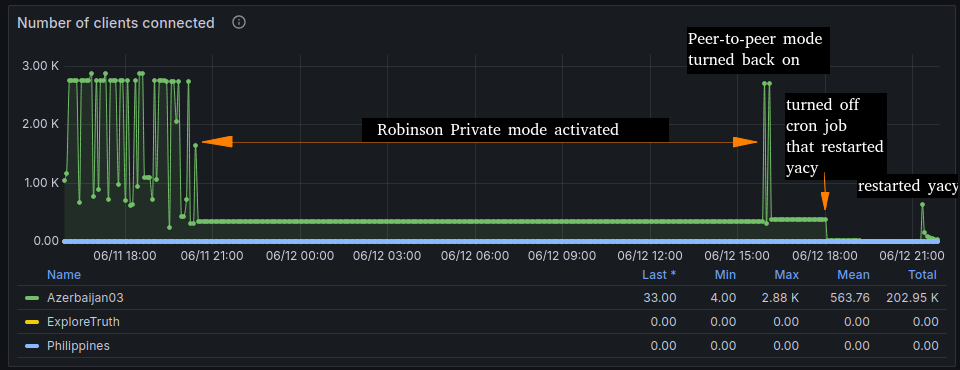
Task: Toggle the Philippines series in the legend
Action: point(78,345)
